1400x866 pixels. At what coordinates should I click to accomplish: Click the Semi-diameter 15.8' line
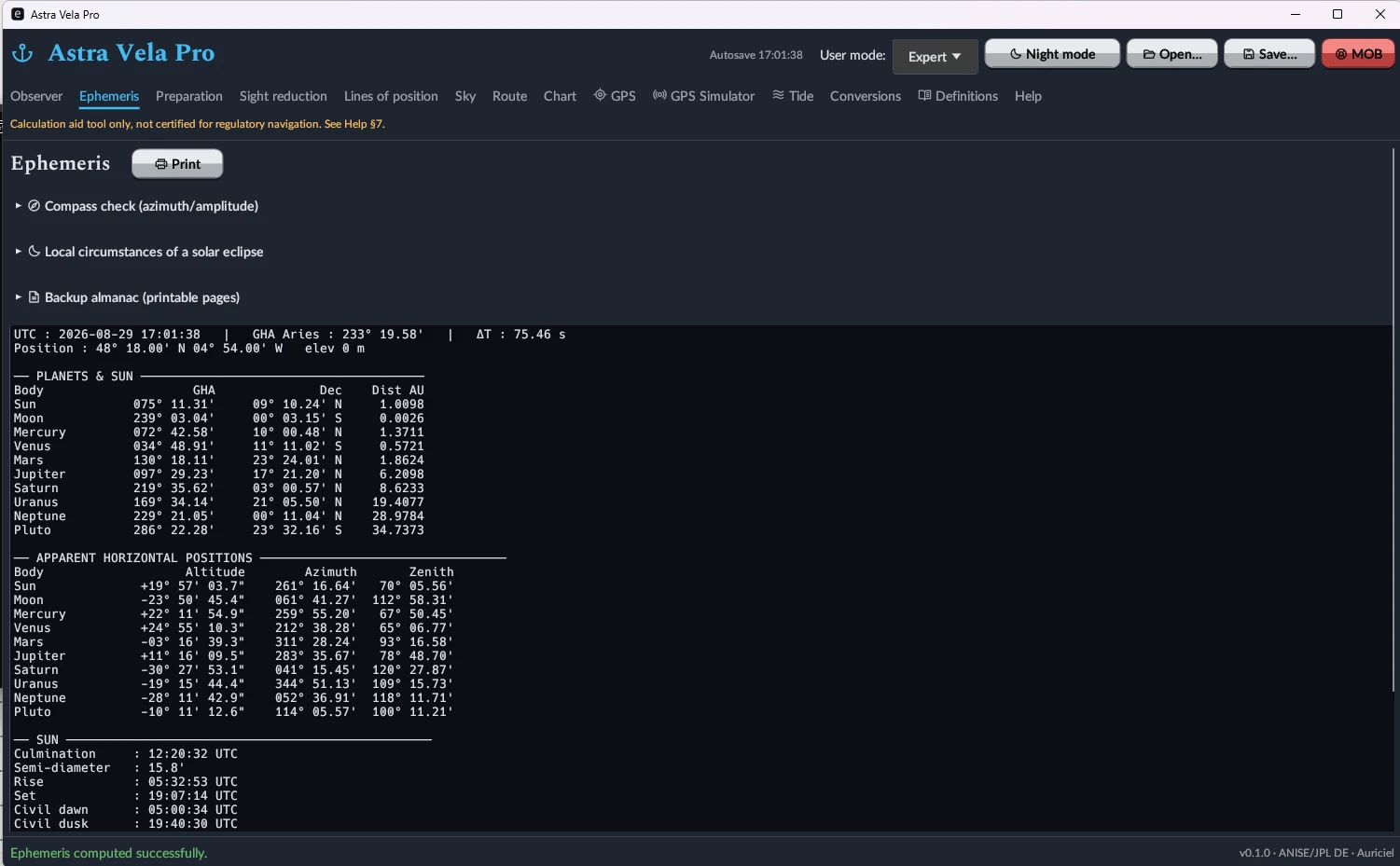(100, 768)
